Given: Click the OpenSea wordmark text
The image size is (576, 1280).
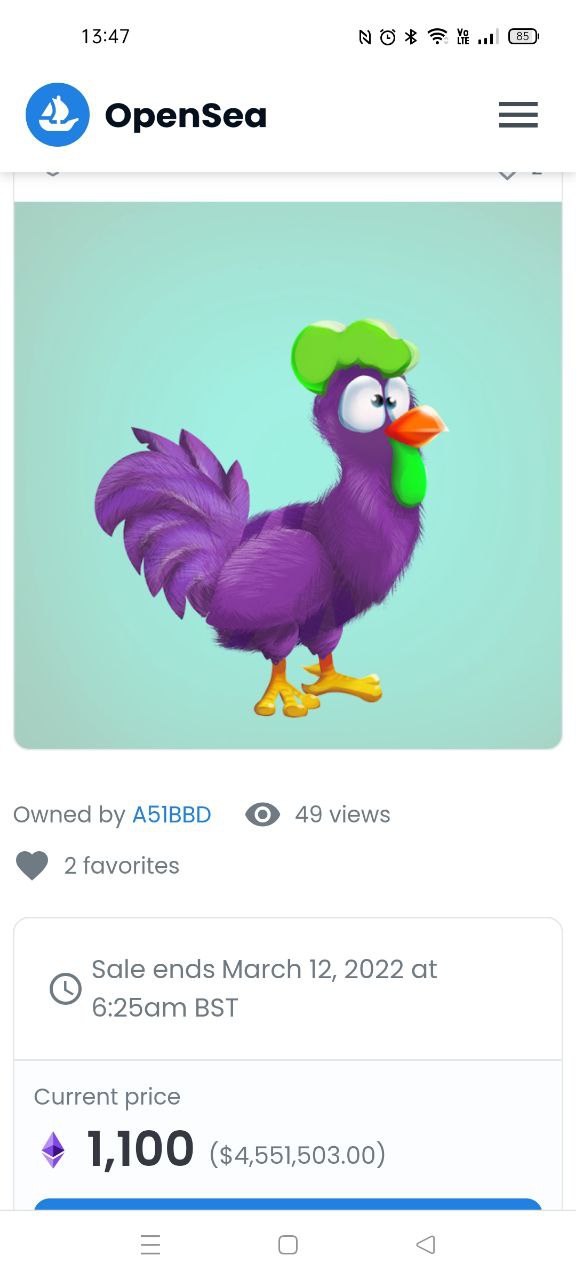Looking at the screenshot, I should tap(186, 116).
